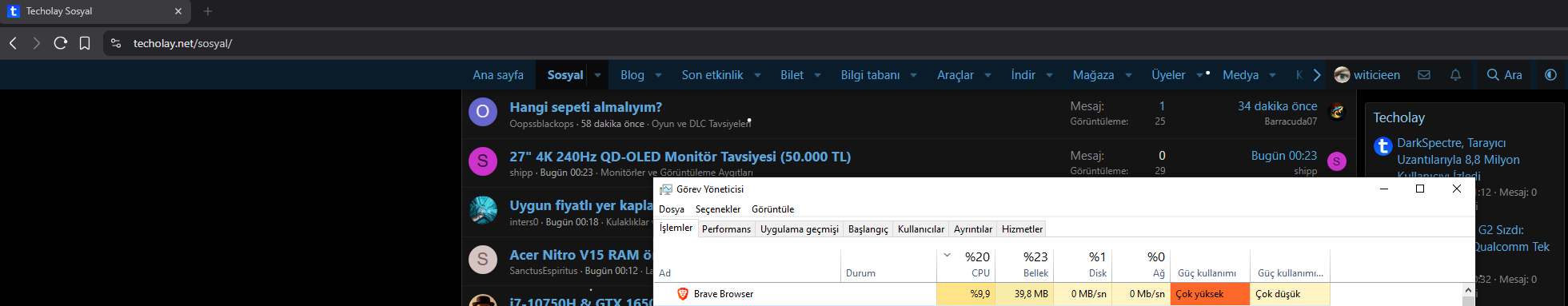Expand the Bilgi tabanı dropdown arrow
Screen dimensions: 1568x306
point(913,75)
